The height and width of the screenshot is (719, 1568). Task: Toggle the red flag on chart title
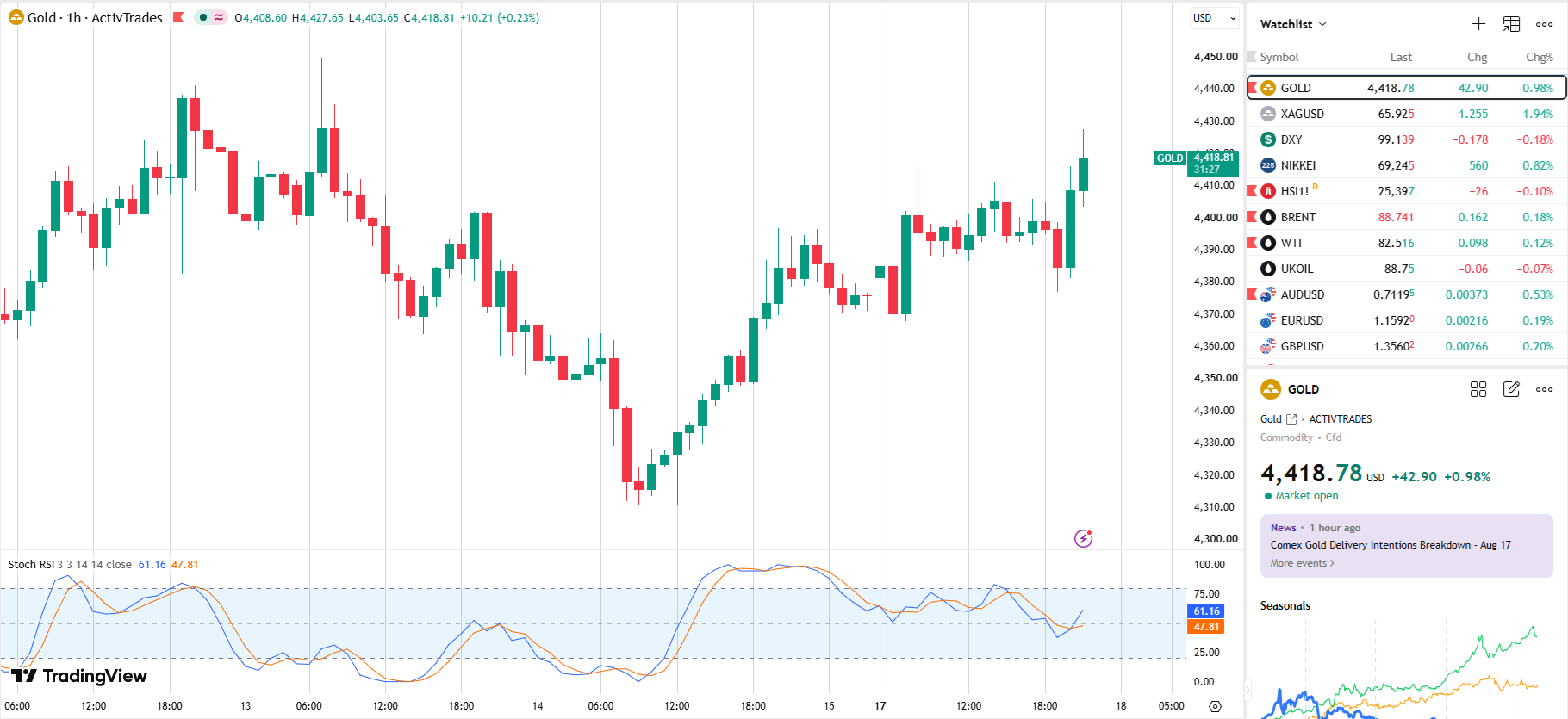click(x=178, y=17)
